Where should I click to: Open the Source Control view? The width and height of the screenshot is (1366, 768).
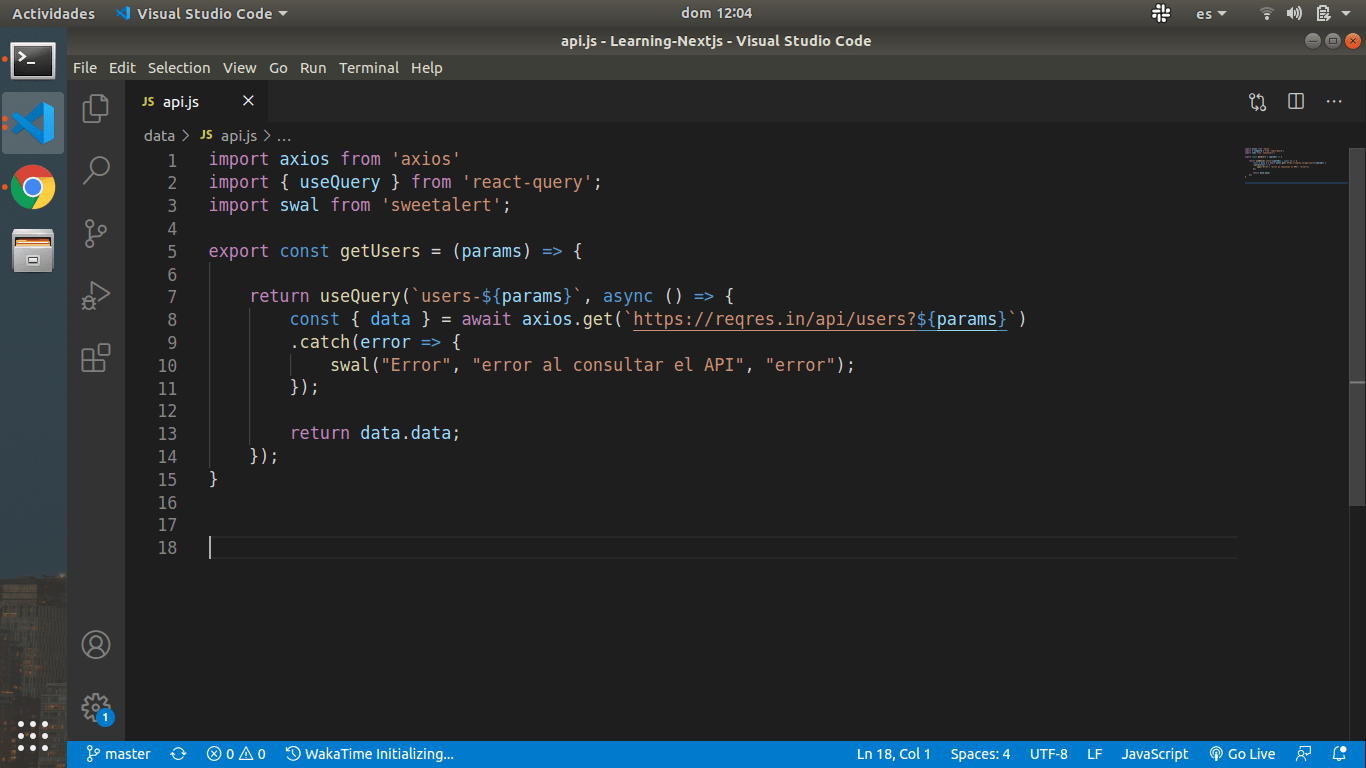(x=96, y=233)
